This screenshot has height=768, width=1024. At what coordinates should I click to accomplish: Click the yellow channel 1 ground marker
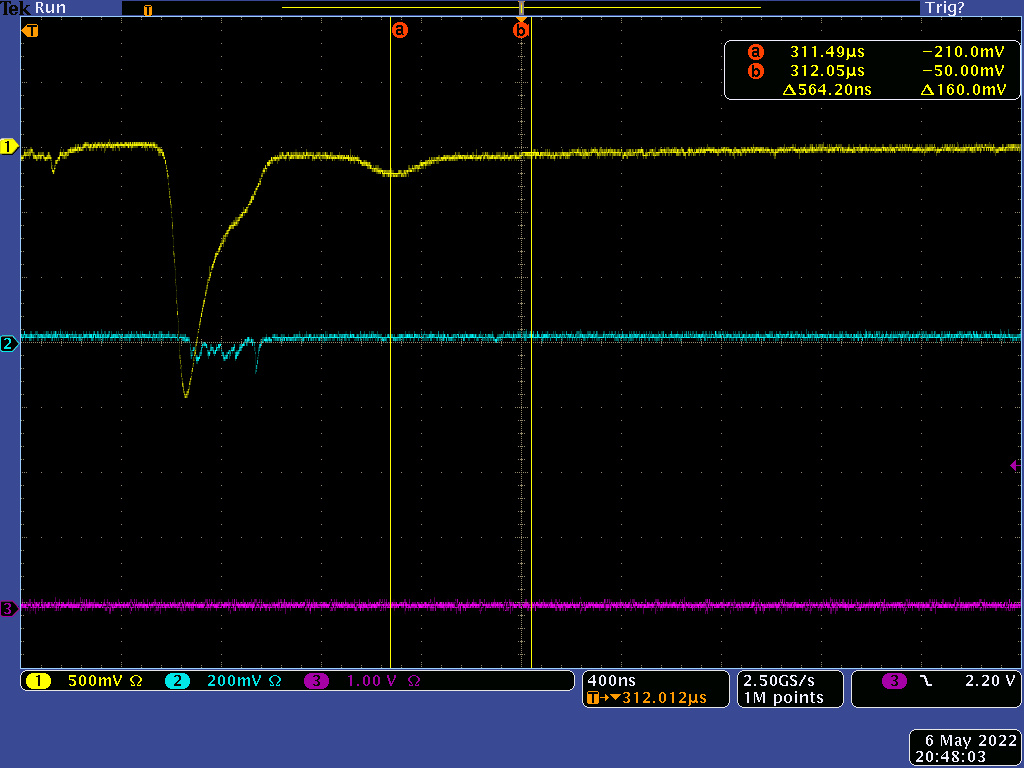click(9, 147)
